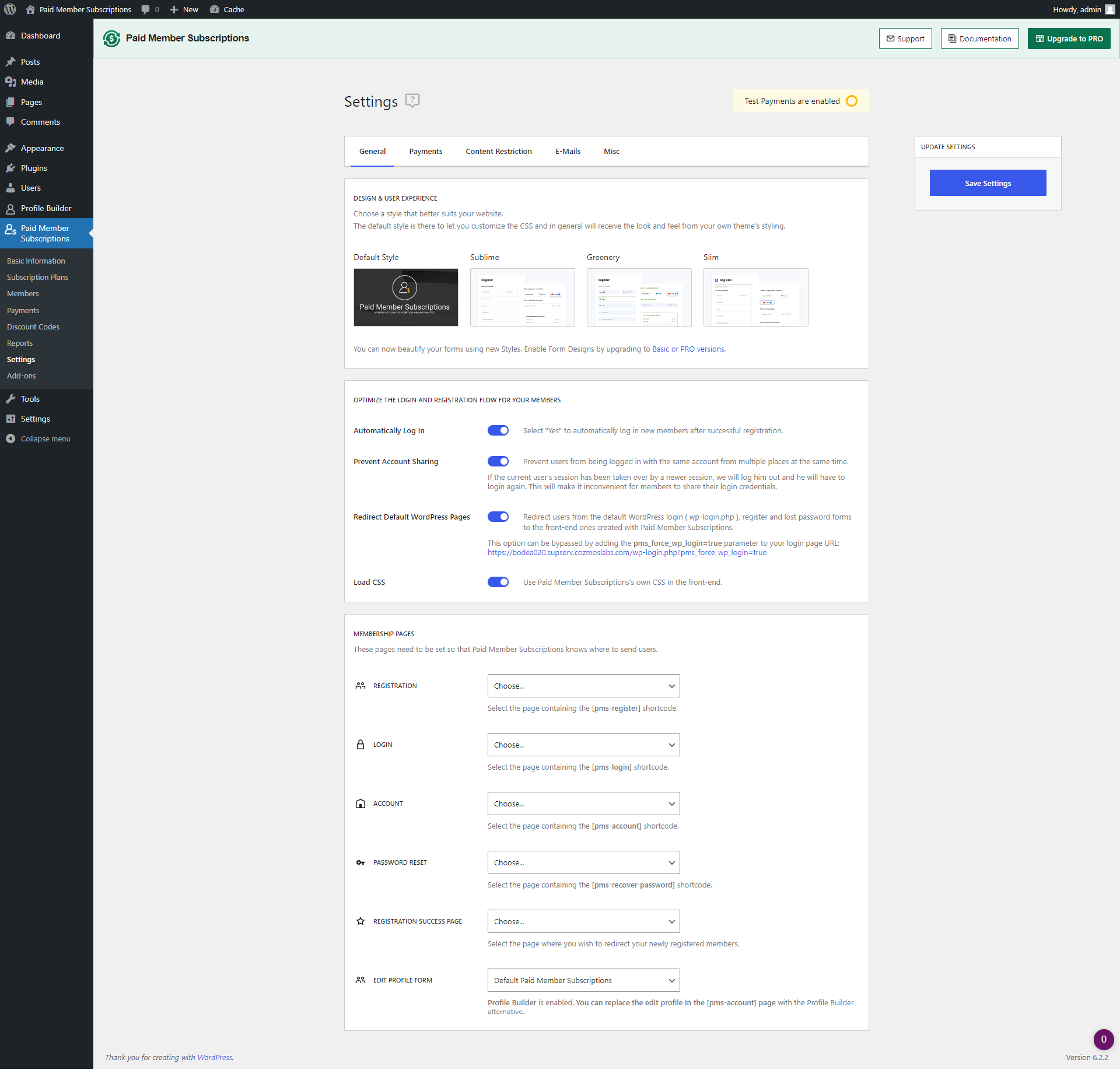Open the Cache gauge icon in admin bar
1120x1070 pixels.
pyautogui.click(x=215, y=9)
